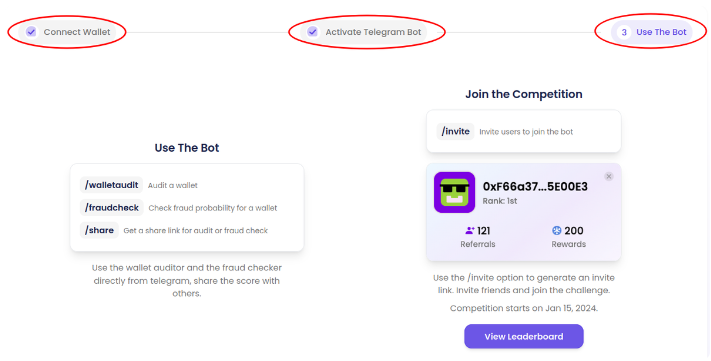Click the /fraudcheck command tag
Image resolution: width=711 pixels, height=361 pixels.
click(112, 208)
